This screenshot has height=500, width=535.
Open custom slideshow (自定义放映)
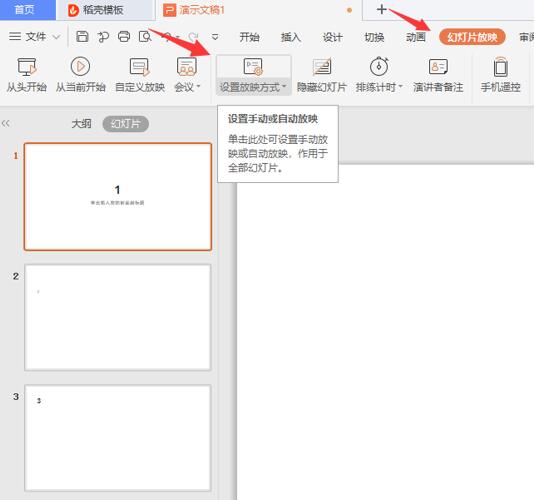[x=140, y=75]
